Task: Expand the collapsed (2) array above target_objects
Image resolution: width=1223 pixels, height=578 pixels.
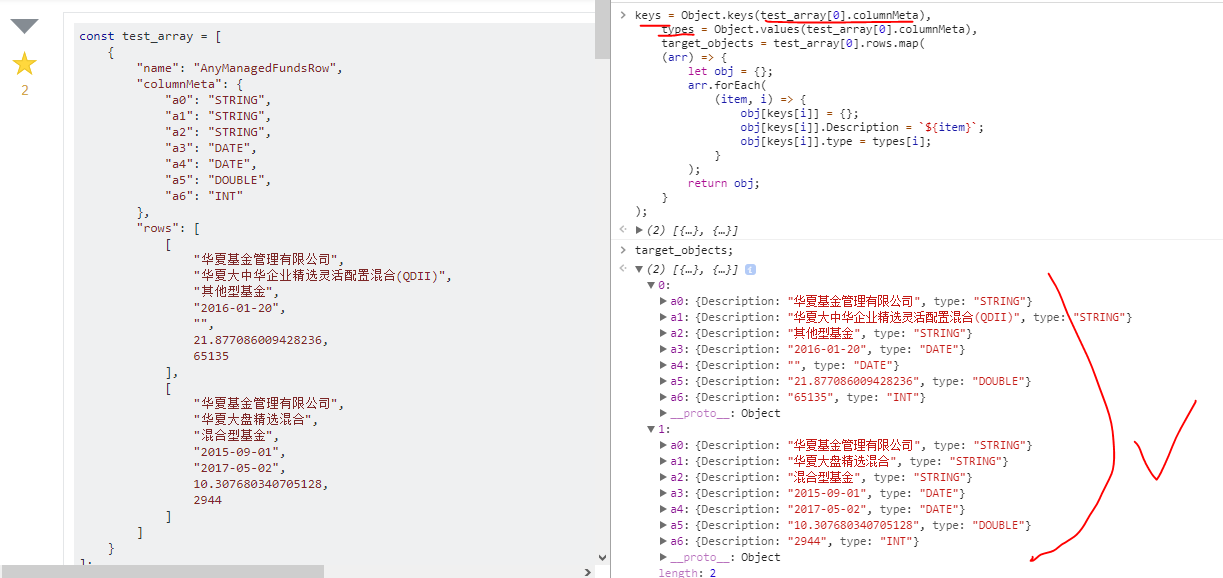Action: point(640,231)
